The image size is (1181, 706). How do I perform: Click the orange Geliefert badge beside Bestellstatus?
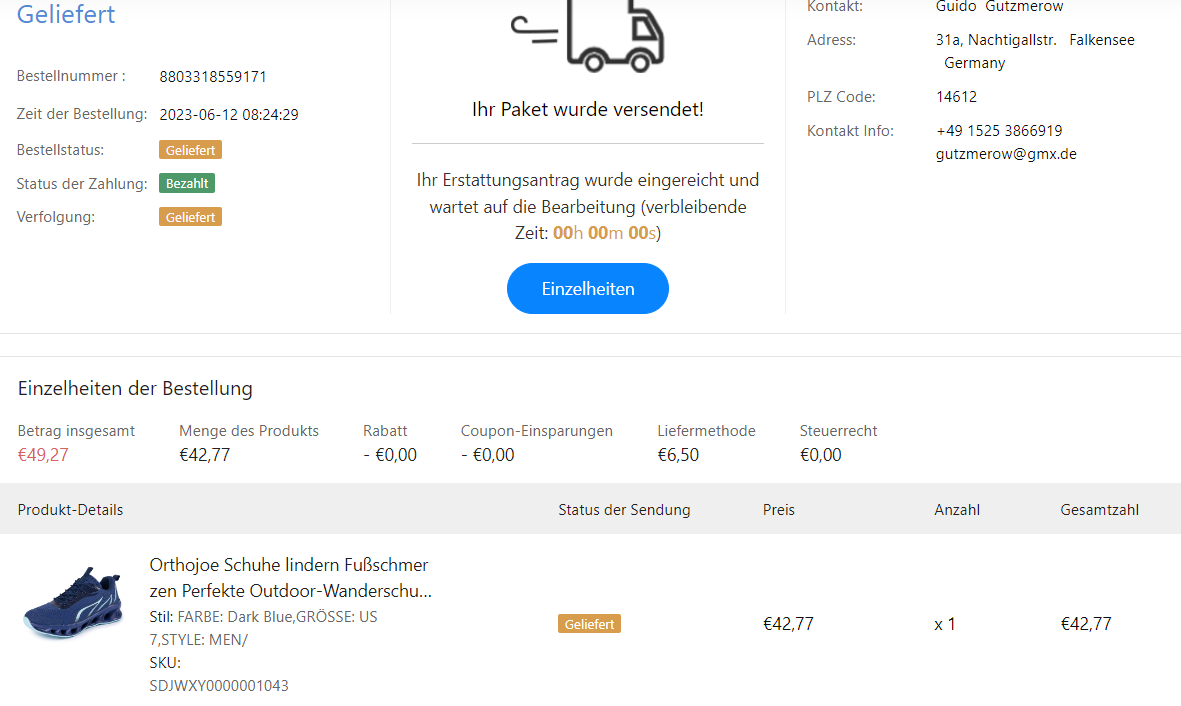tap(190, 150)
